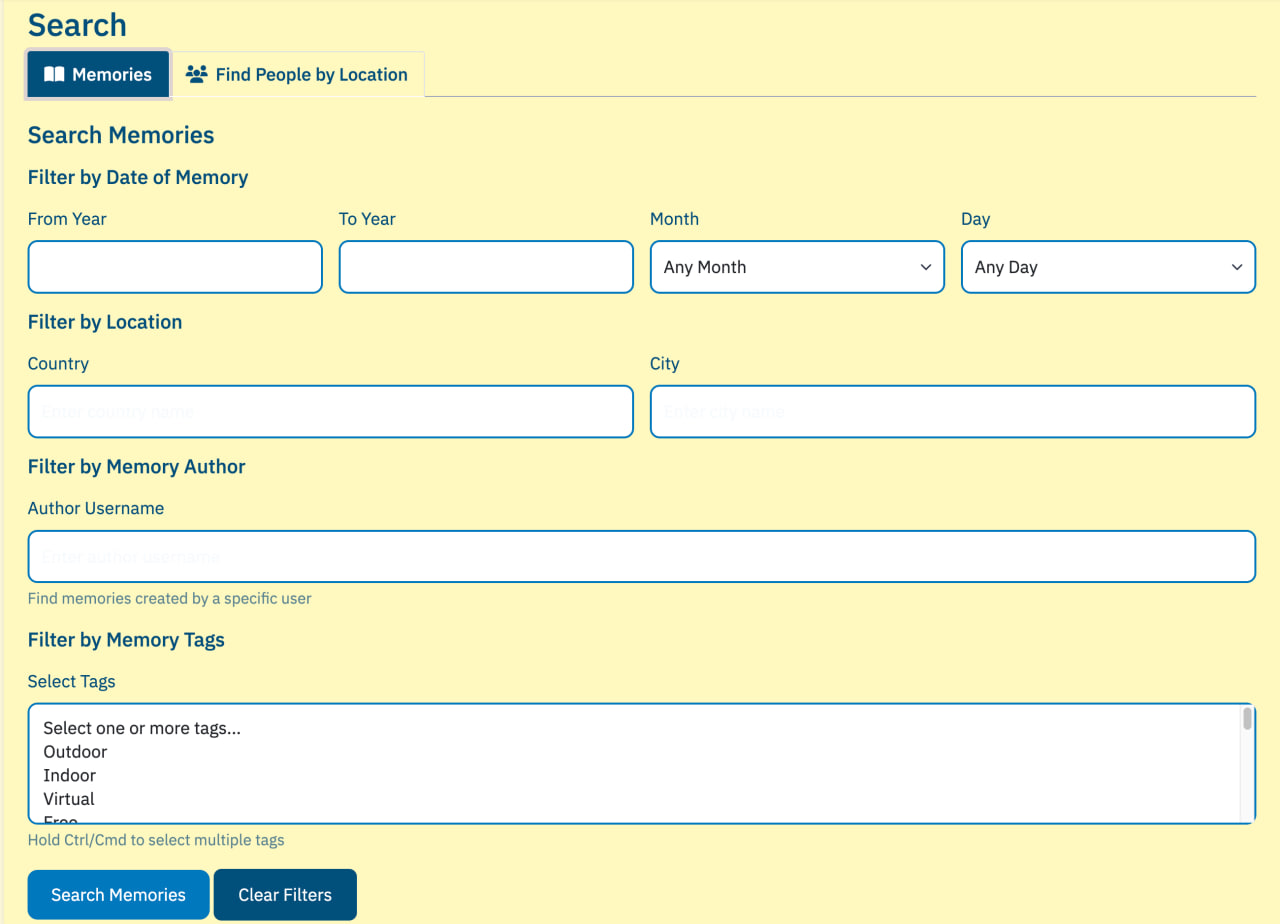Switch to the Memories tab
The width and height of the screenshot is (1280, 924).
[x=98, y=75]
